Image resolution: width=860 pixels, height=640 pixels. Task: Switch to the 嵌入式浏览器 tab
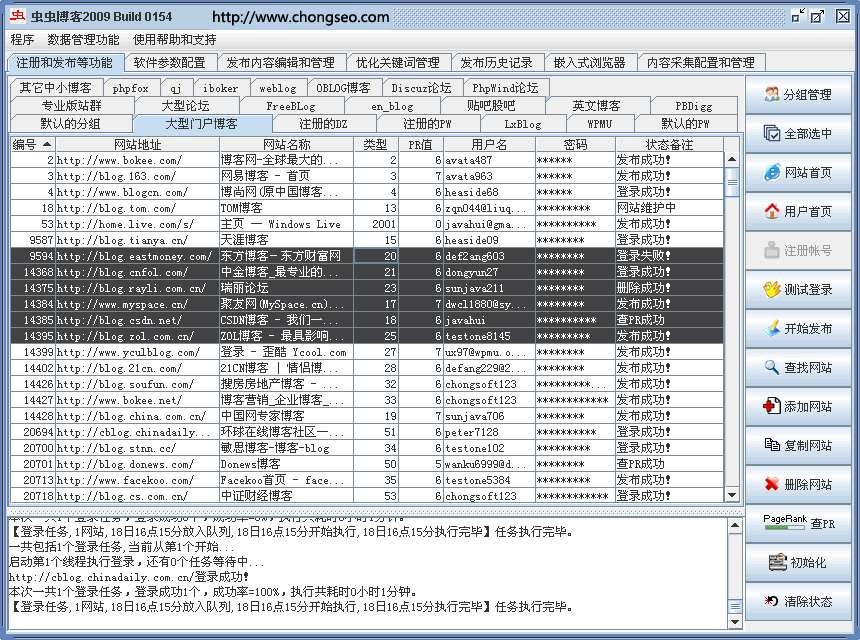(x=590, y=63)
